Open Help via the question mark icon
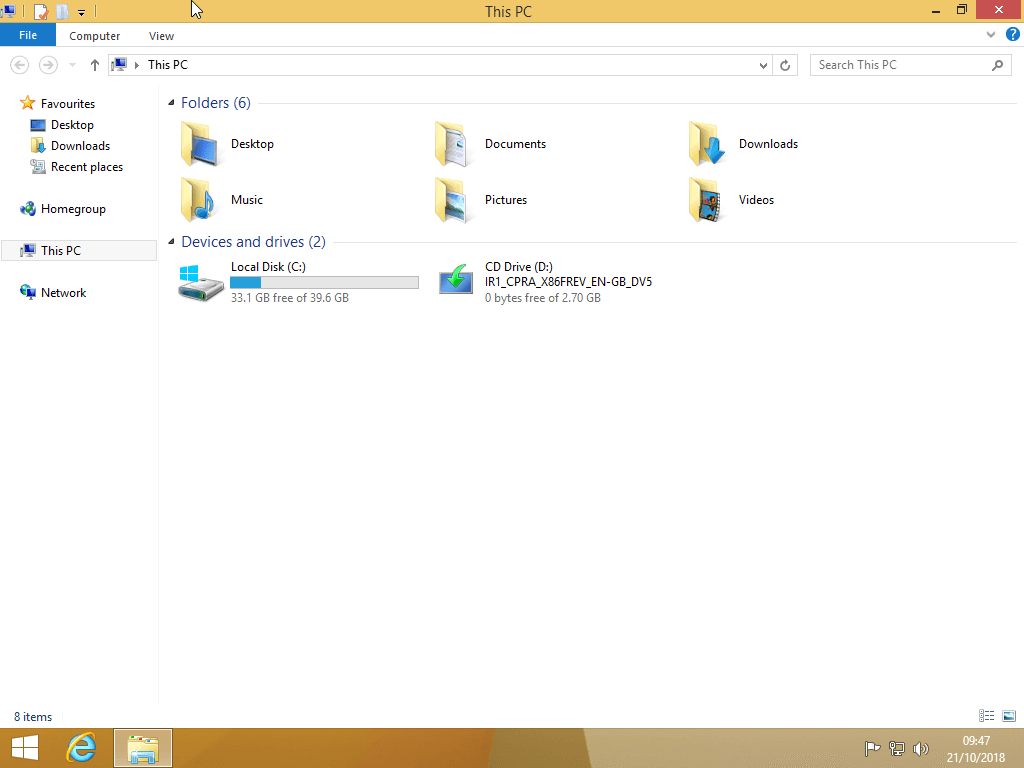Viewport: 1024px width, 768px height. click(x=1013, y=35)
